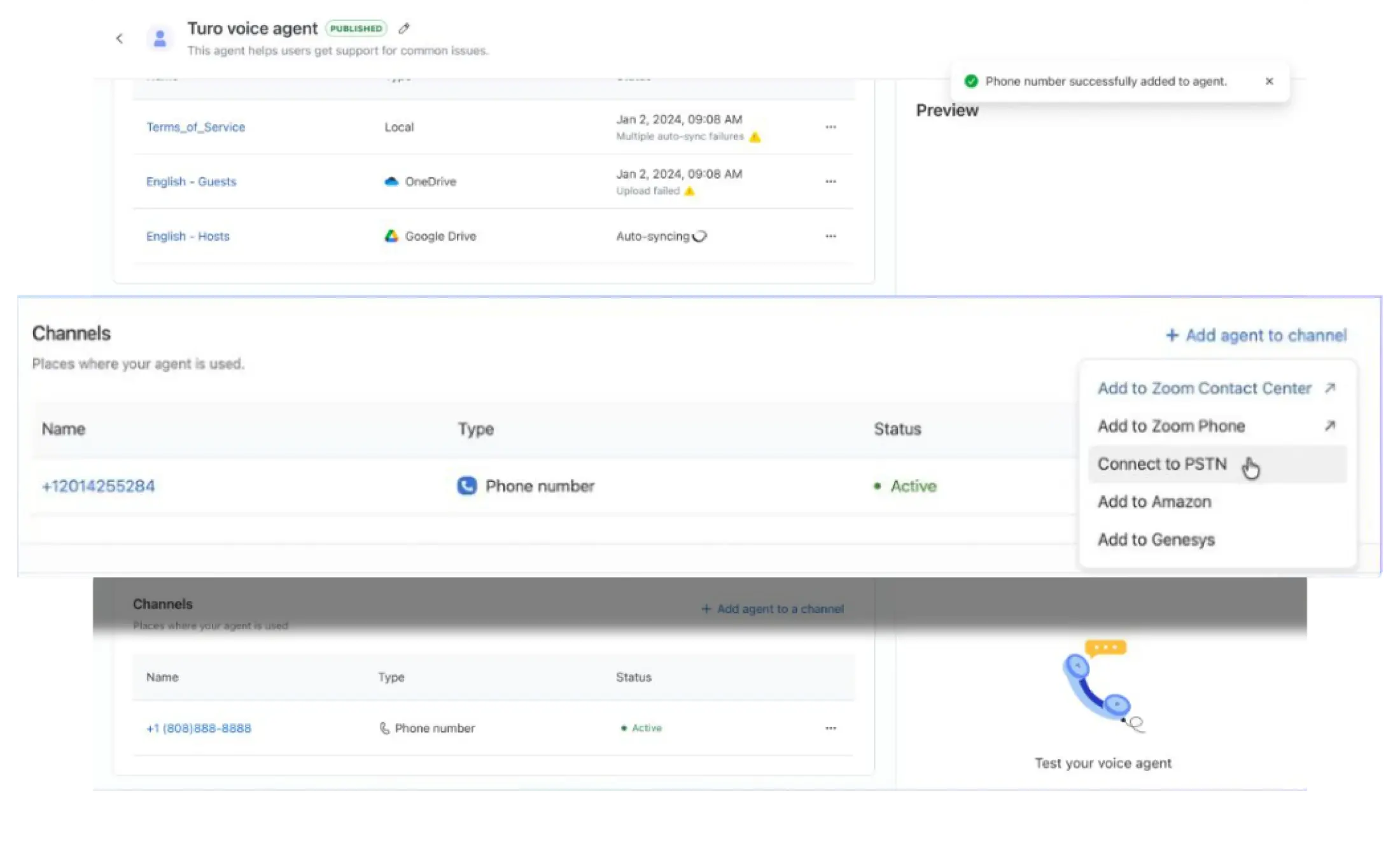Click the agent avatar icon
Viewport: 1400px width, 862px height.
[x=160, y=39]
